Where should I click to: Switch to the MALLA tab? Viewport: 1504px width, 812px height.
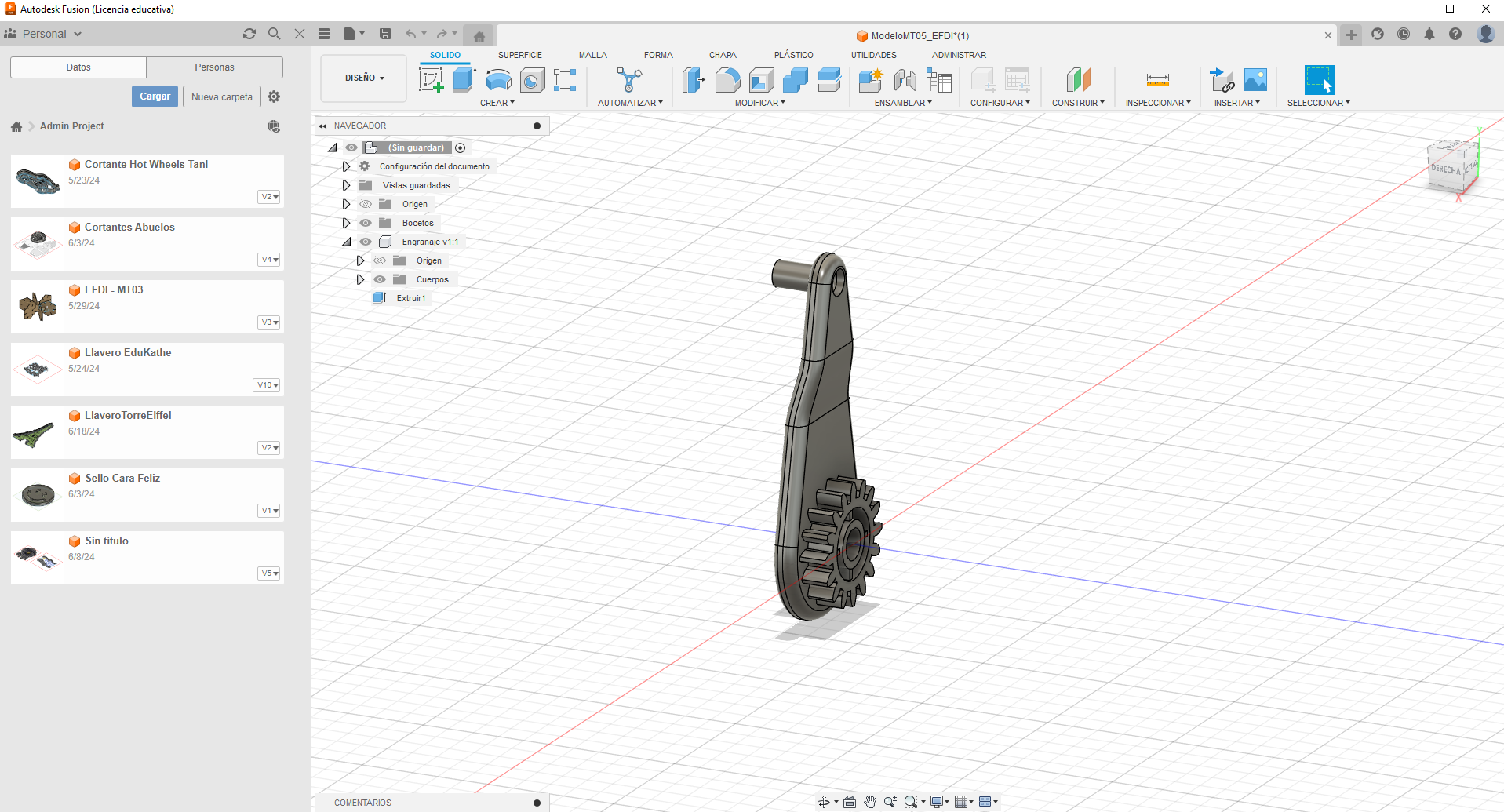593,55
